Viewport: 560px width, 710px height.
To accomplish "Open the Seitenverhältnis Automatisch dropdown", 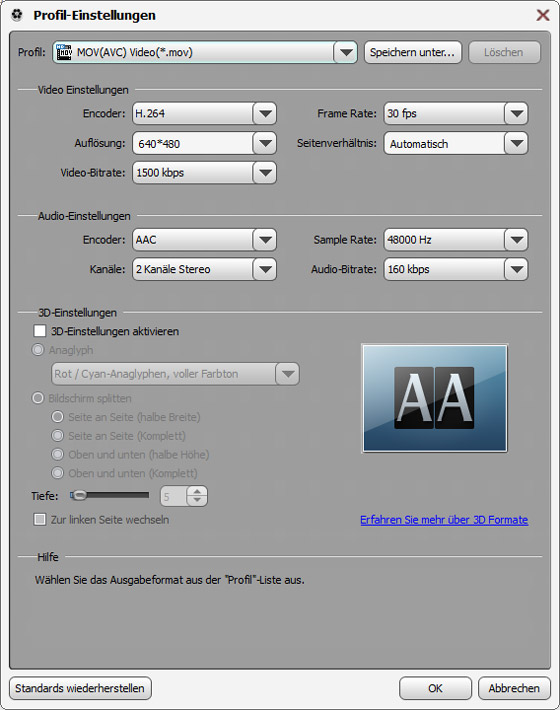I will pyautogui.click(x=517, y=144).
